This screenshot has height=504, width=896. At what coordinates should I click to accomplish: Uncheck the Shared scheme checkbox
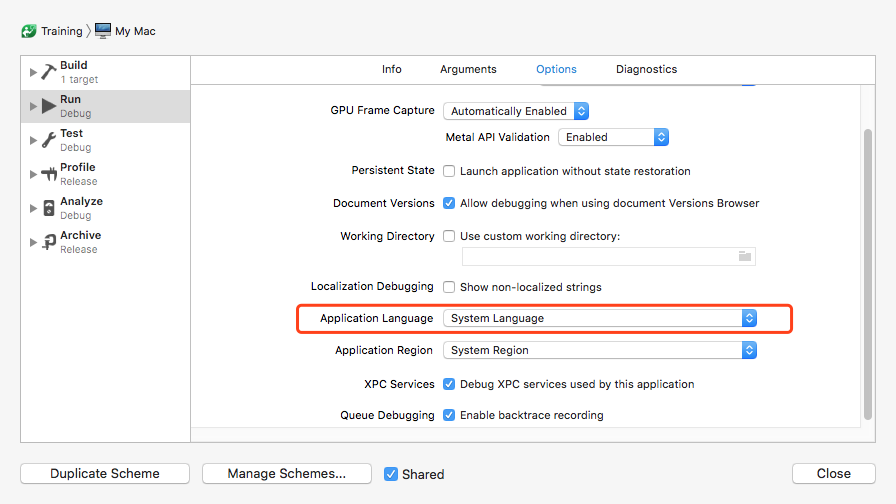pos(391,474)
